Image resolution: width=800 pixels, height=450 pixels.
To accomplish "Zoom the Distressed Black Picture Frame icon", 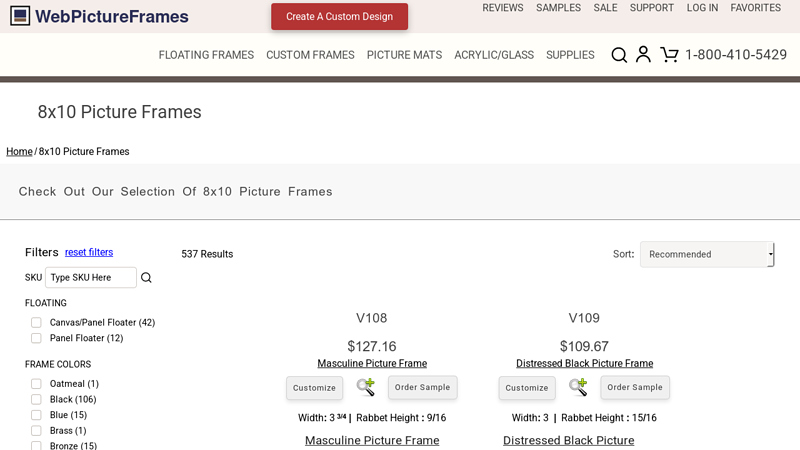I will [x=578, y=387].
